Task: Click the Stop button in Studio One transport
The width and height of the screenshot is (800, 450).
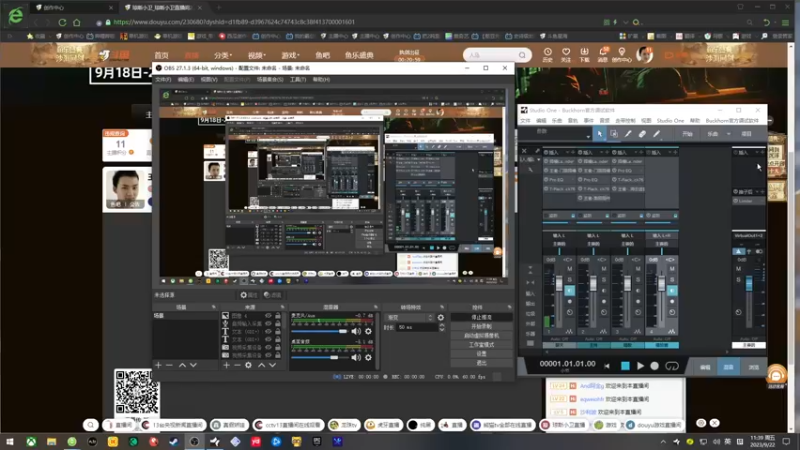Action: (626, 366)
